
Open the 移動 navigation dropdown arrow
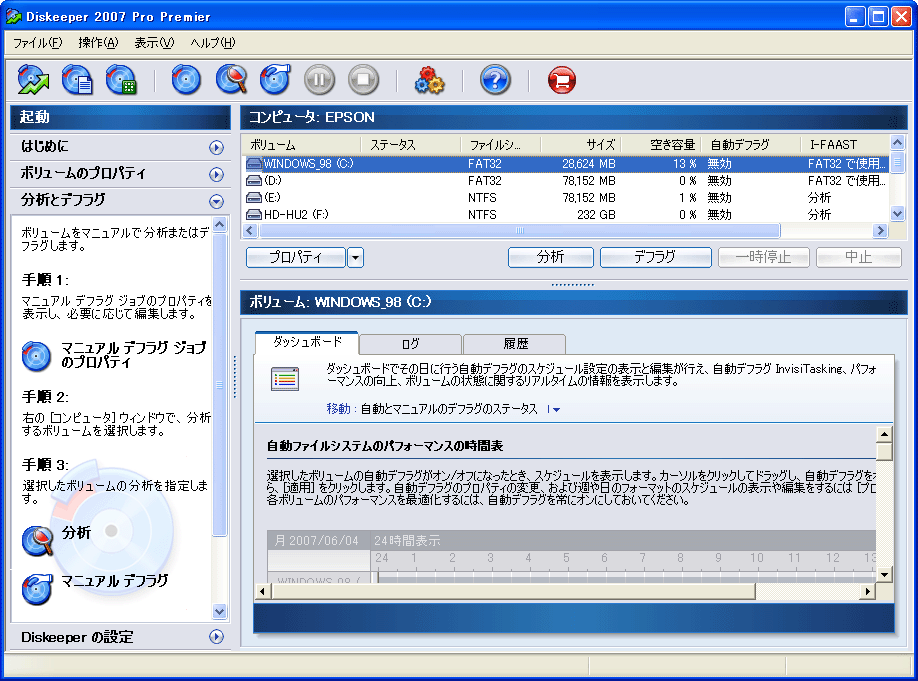[x=554, y=409]
